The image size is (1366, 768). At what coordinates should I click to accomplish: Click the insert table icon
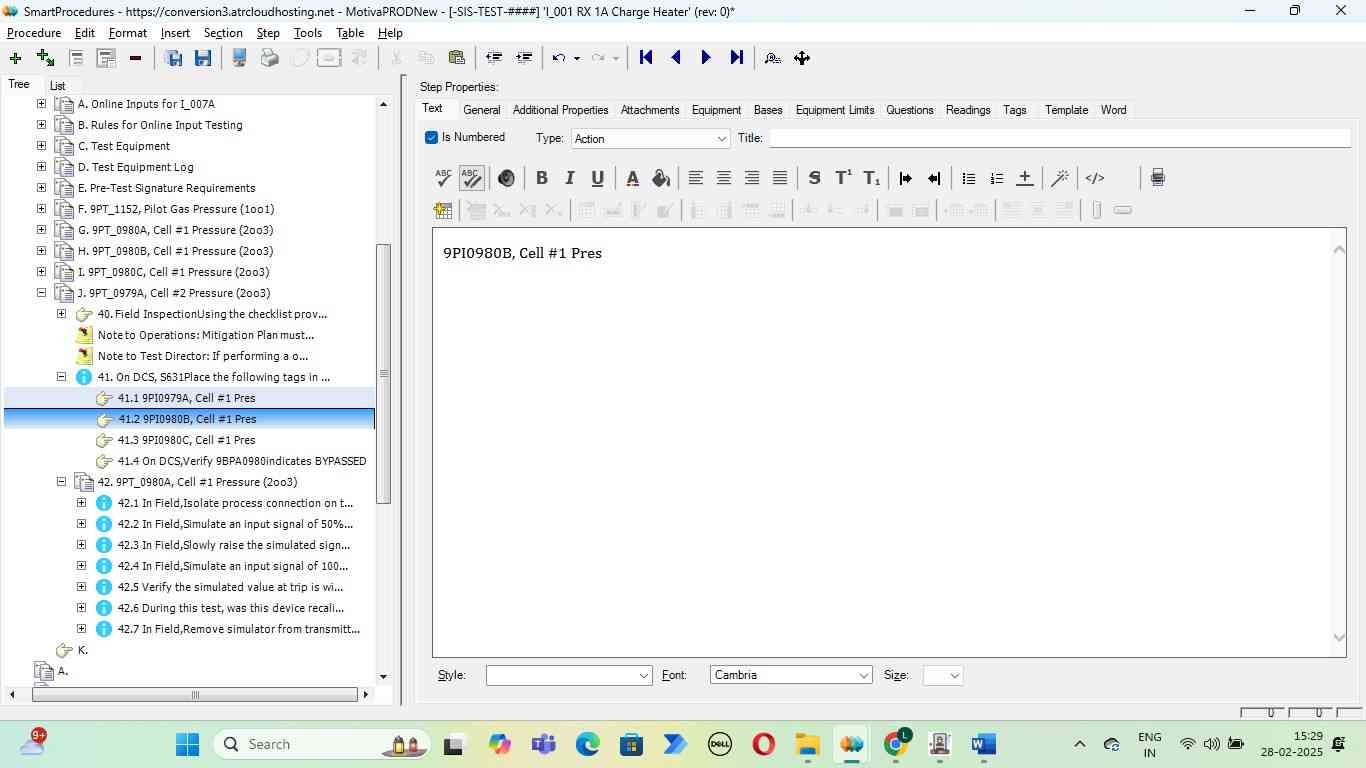443,210
